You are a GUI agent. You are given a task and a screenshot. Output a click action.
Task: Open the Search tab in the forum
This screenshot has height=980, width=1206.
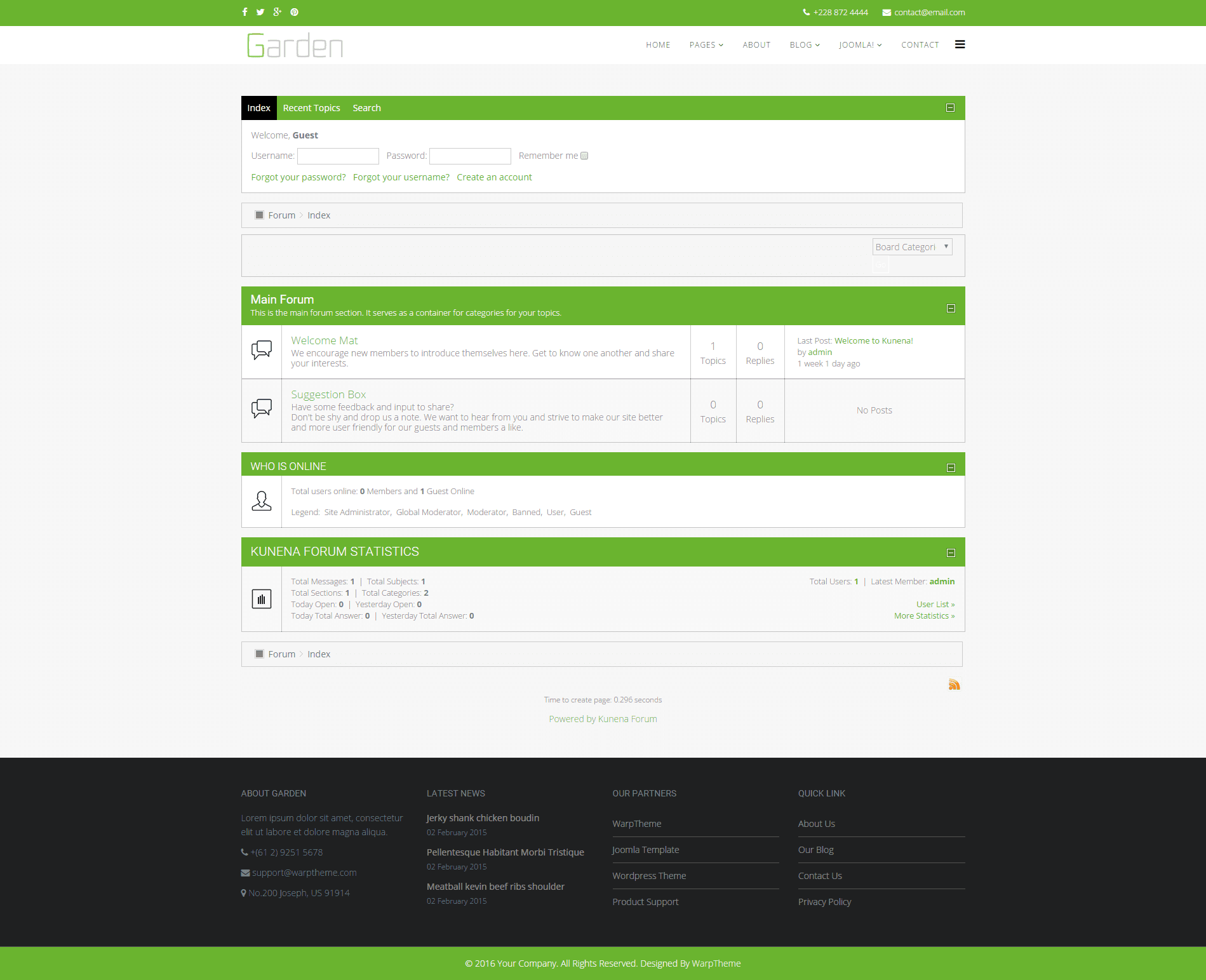pos(366,107)
